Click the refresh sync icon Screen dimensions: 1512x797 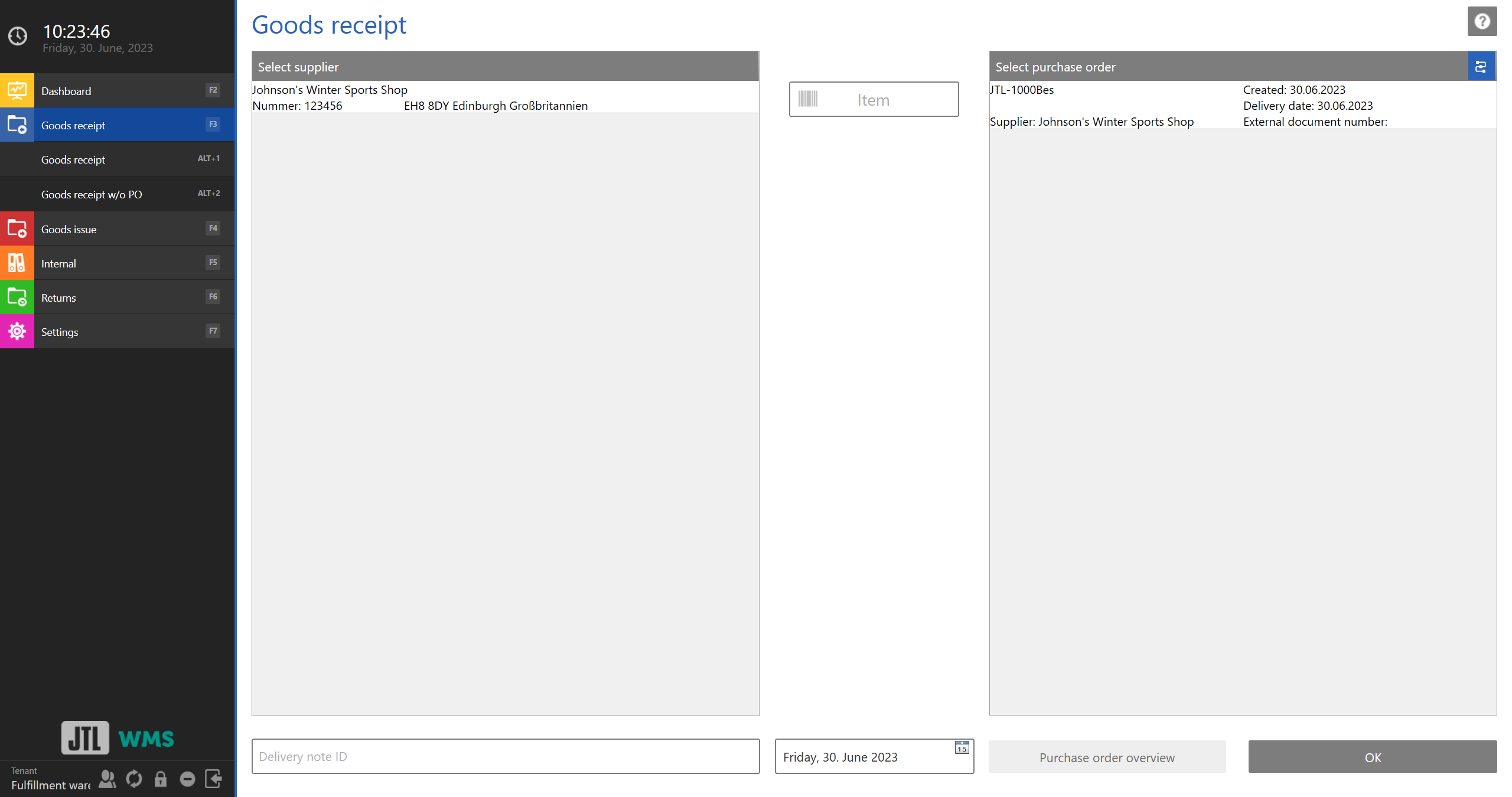(134, 779)
